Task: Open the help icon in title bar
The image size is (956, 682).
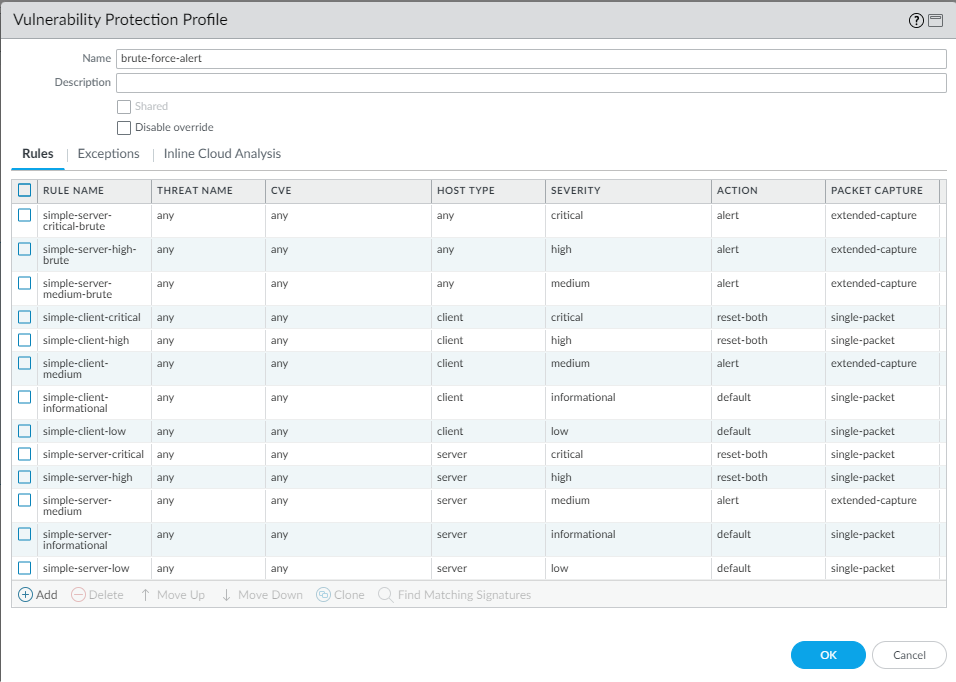Action: coord(916,21)
